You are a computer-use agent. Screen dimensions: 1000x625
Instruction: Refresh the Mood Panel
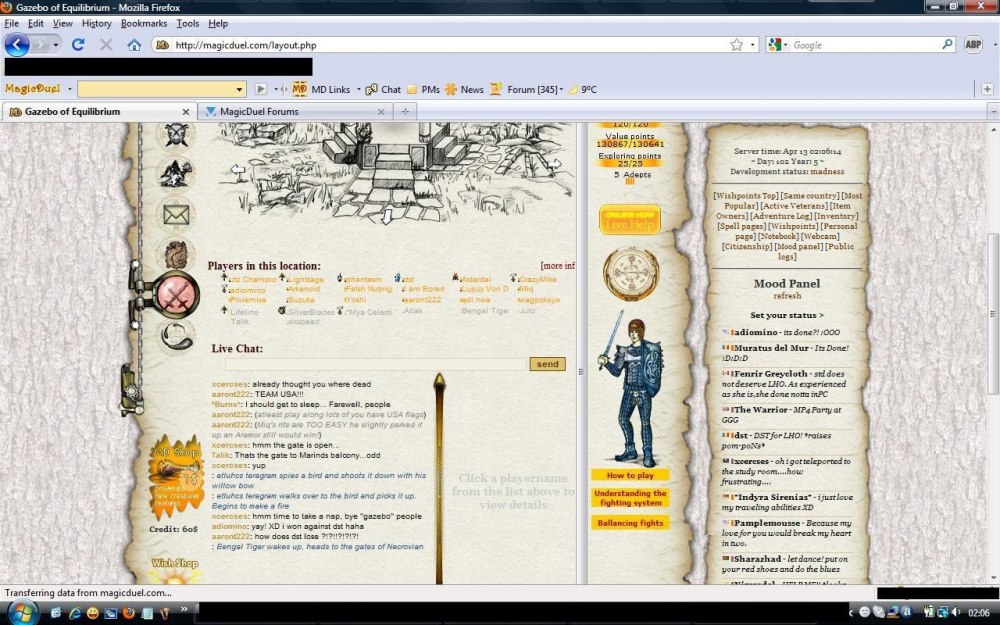click(787, 296)
